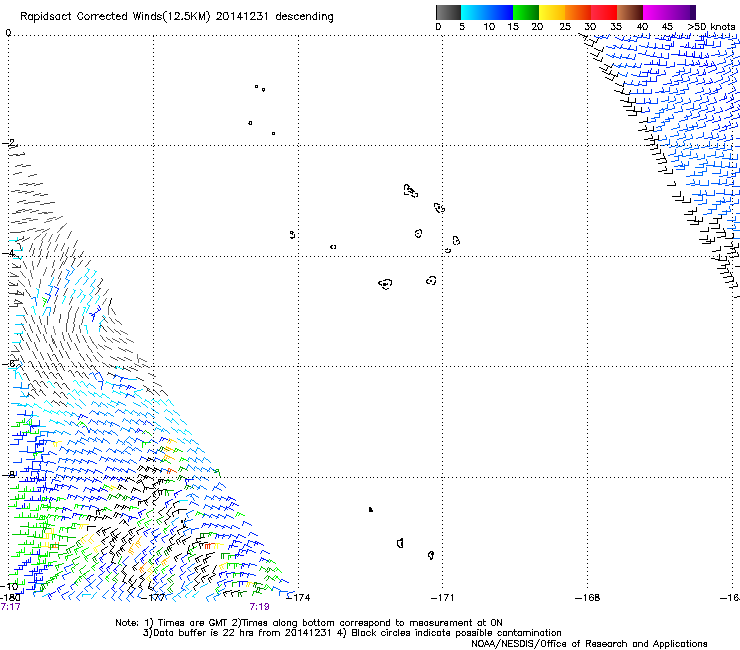This screenshot has width=740, height=650.
Task: Click the '-10' latitude axis label
Action: coord(9,587)
